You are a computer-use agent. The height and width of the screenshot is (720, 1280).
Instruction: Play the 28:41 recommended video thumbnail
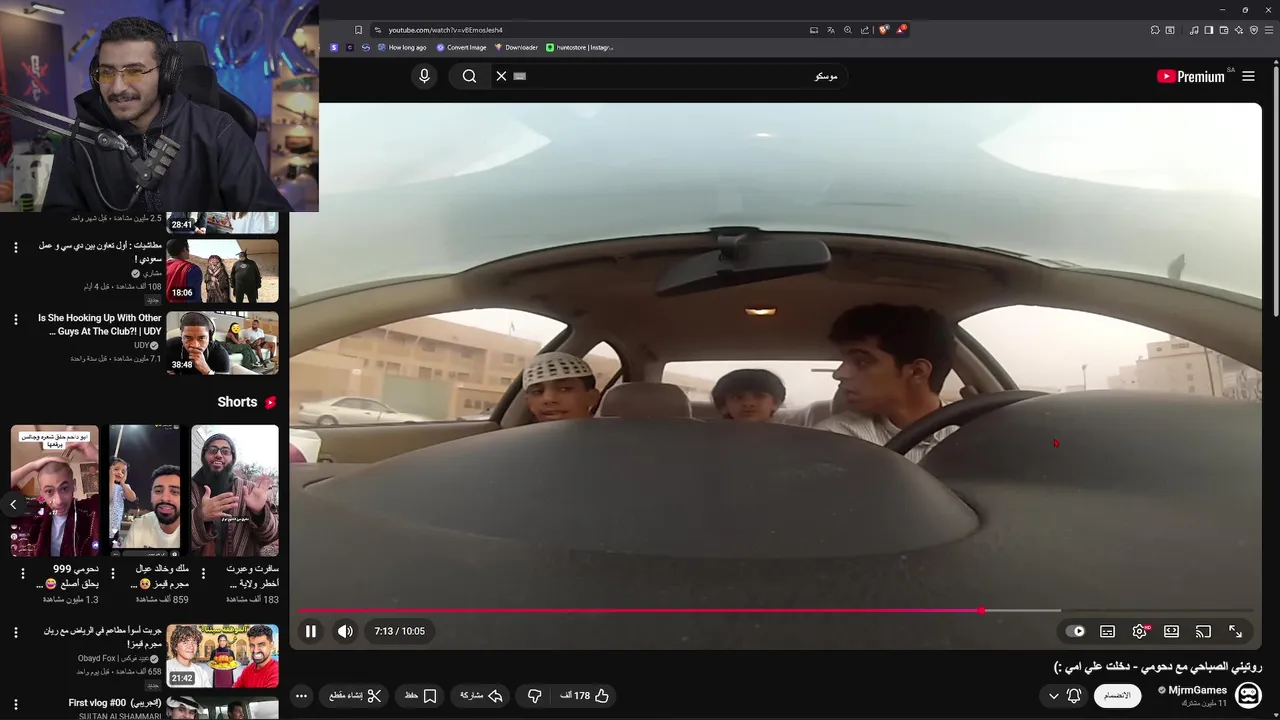(x=222, y=222)
